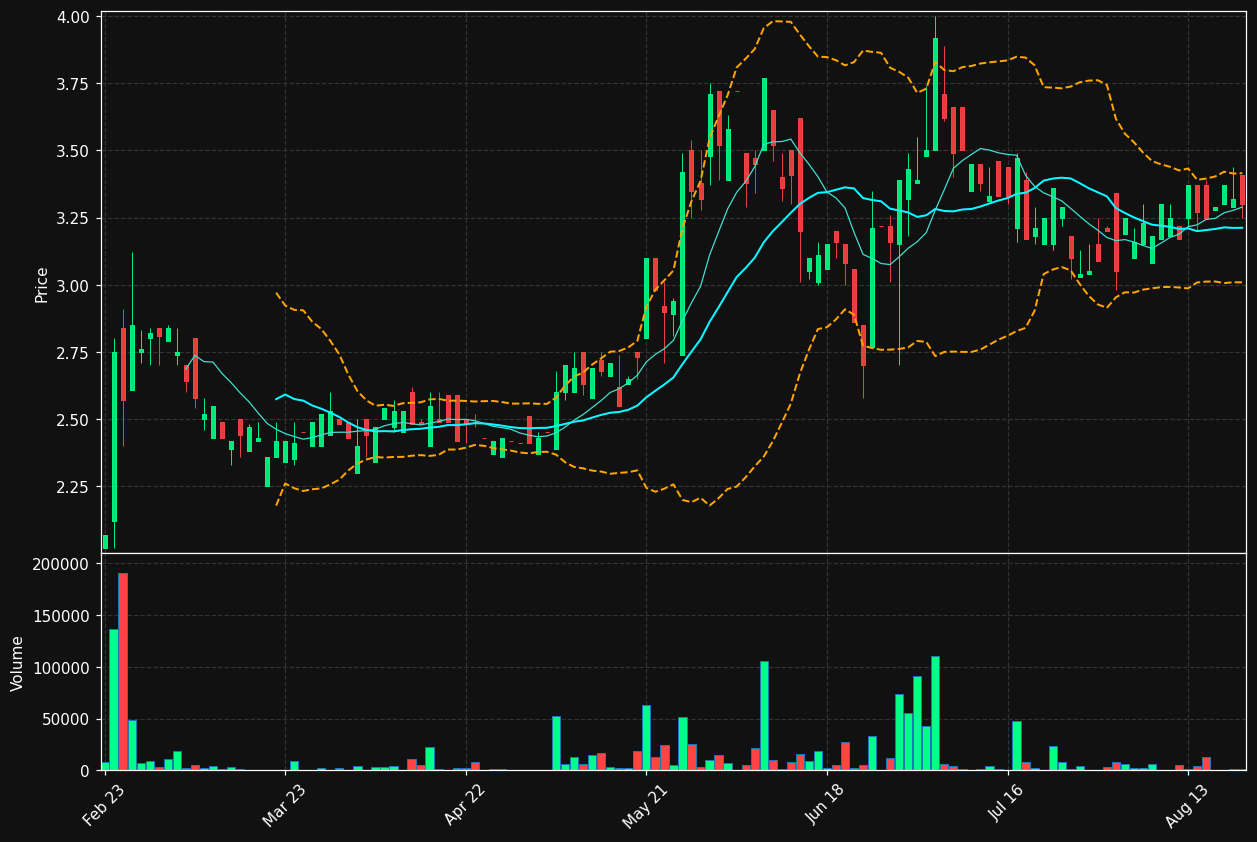Click the 'Volume' axis label

[x=18, y=663]
